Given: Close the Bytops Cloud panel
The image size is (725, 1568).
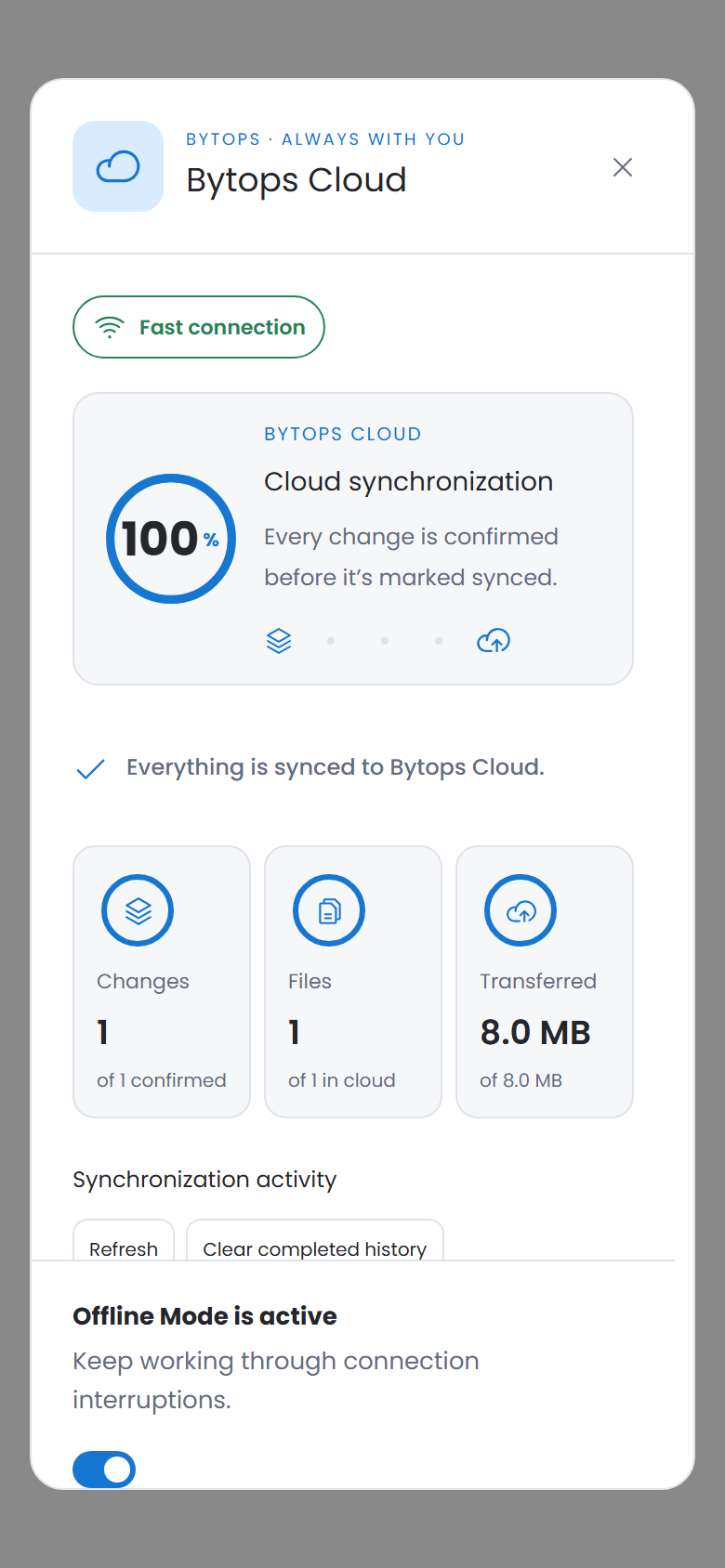Looking at the screenshot, I should [x=623, y=167].
